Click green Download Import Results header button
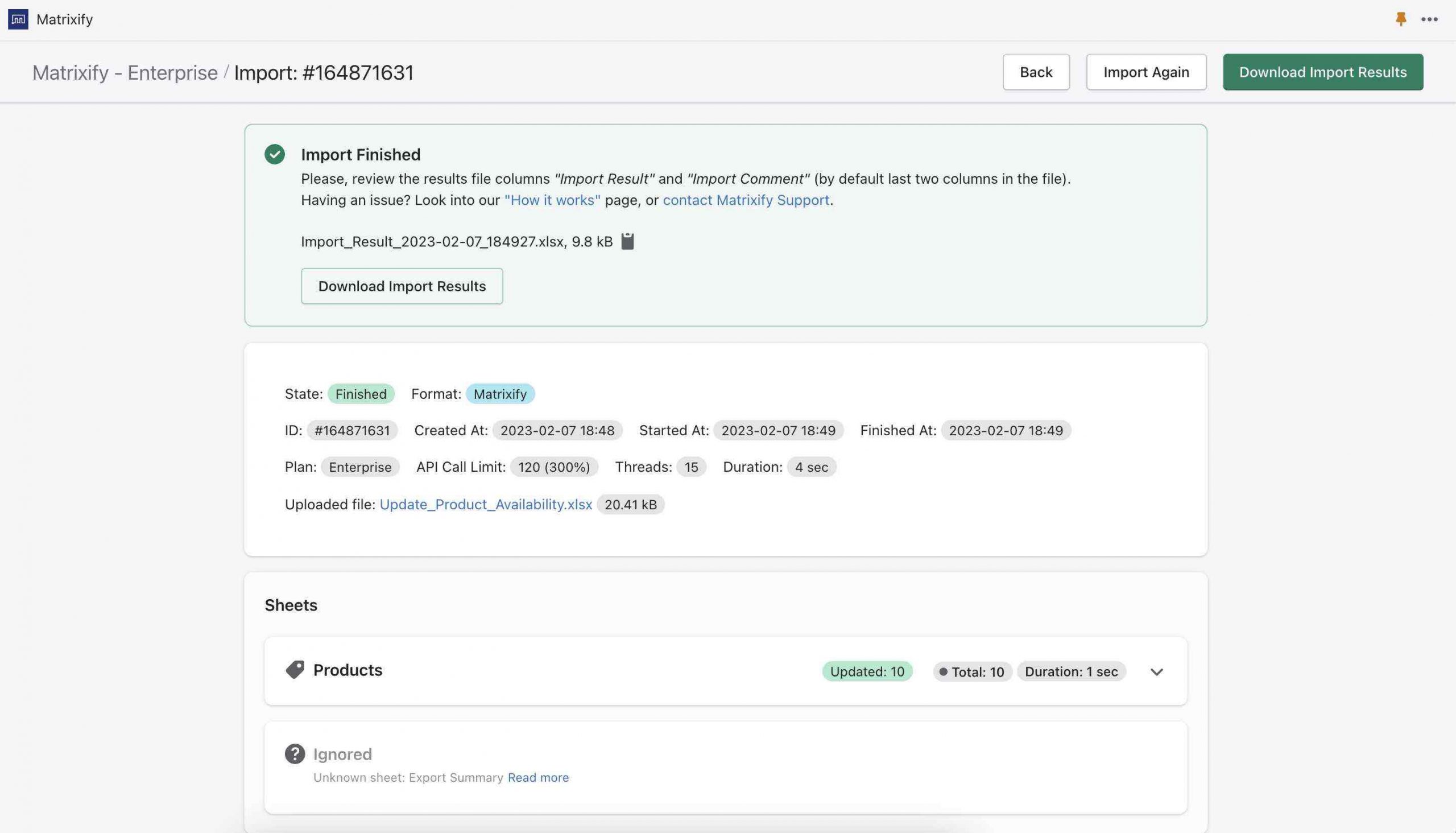 [1323, 72]
